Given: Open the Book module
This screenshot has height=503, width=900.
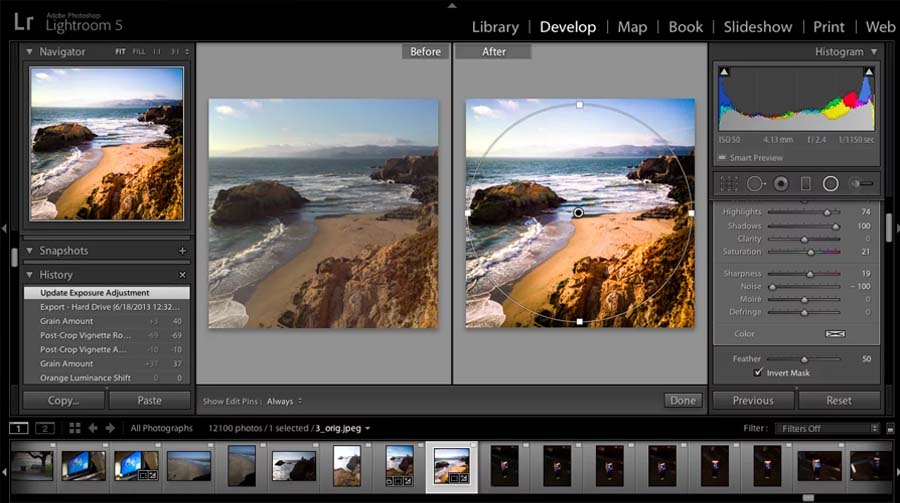Looking at the screenshot, I should [685, 27].
